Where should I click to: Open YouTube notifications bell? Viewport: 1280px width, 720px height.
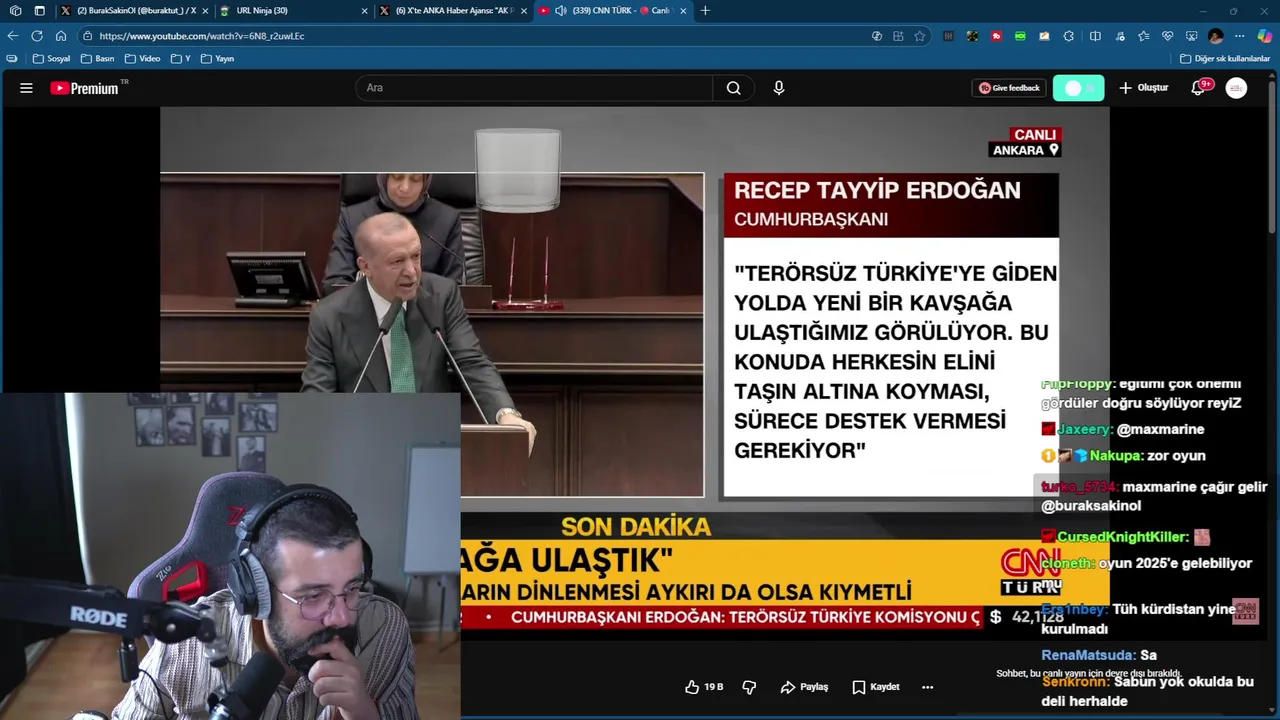point(1198,88)
